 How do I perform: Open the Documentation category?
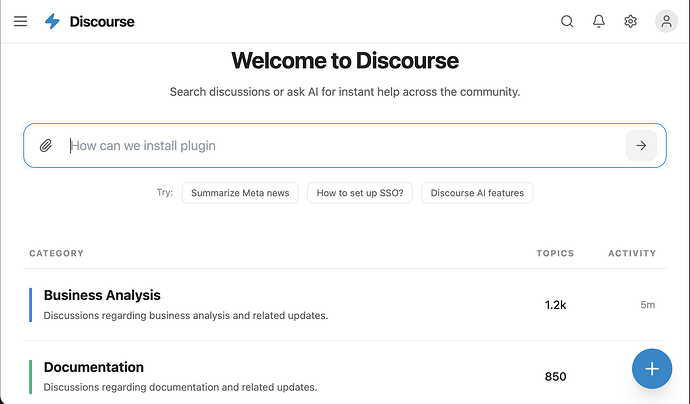pyautogui.click(x=94, y=367)
